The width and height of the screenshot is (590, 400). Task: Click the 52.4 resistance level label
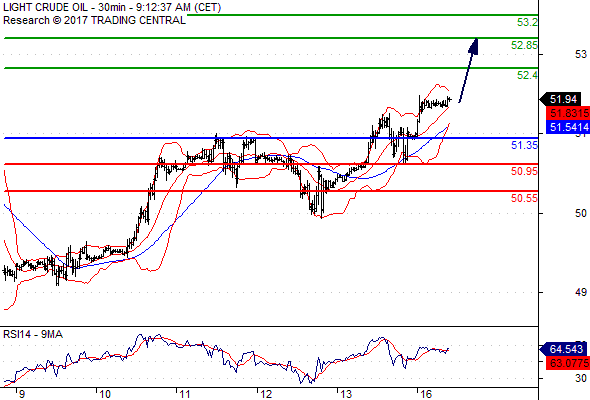(x=527, y=75)
